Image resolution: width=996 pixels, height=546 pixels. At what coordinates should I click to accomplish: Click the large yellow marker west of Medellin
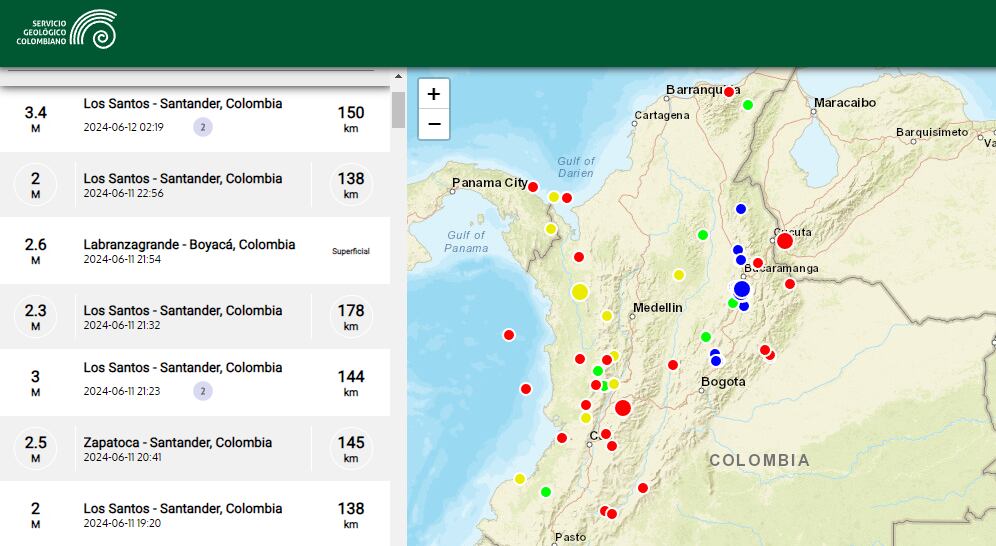click(579, 292)
